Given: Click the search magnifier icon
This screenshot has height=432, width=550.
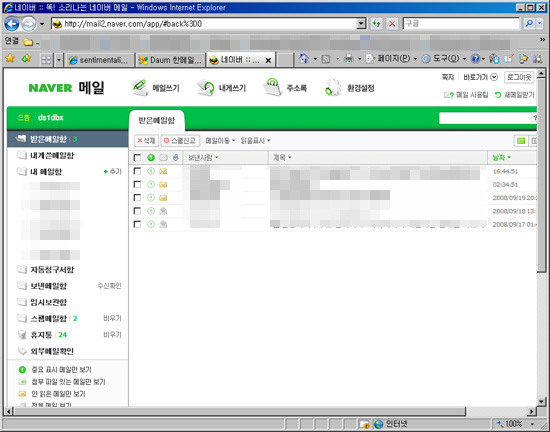Looking at the screenshot, I should click(529, 24).
